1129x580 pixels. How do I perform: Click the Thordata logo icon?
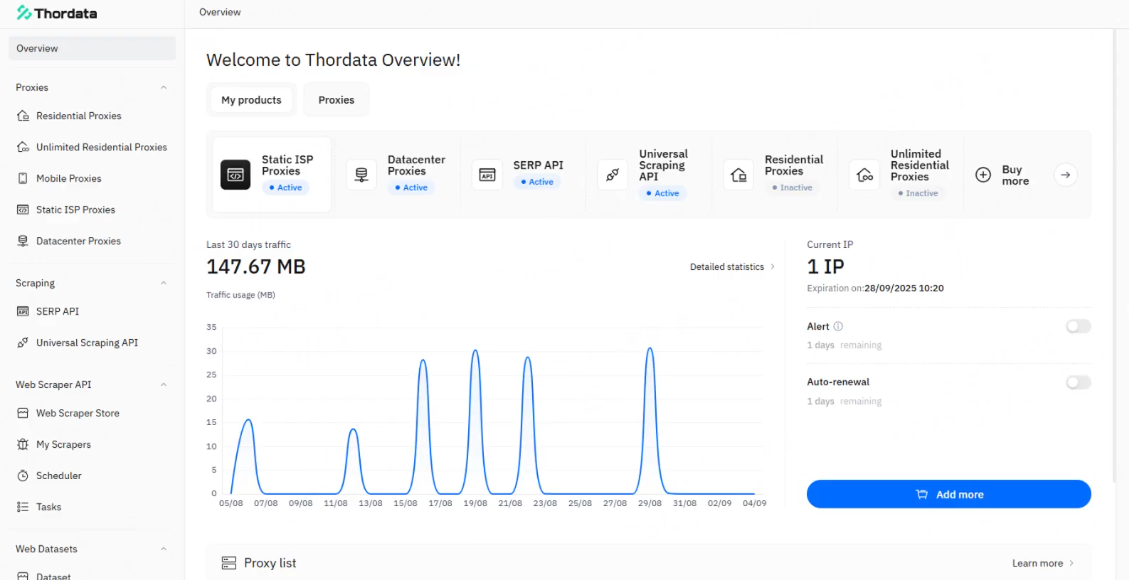(24, 13)
